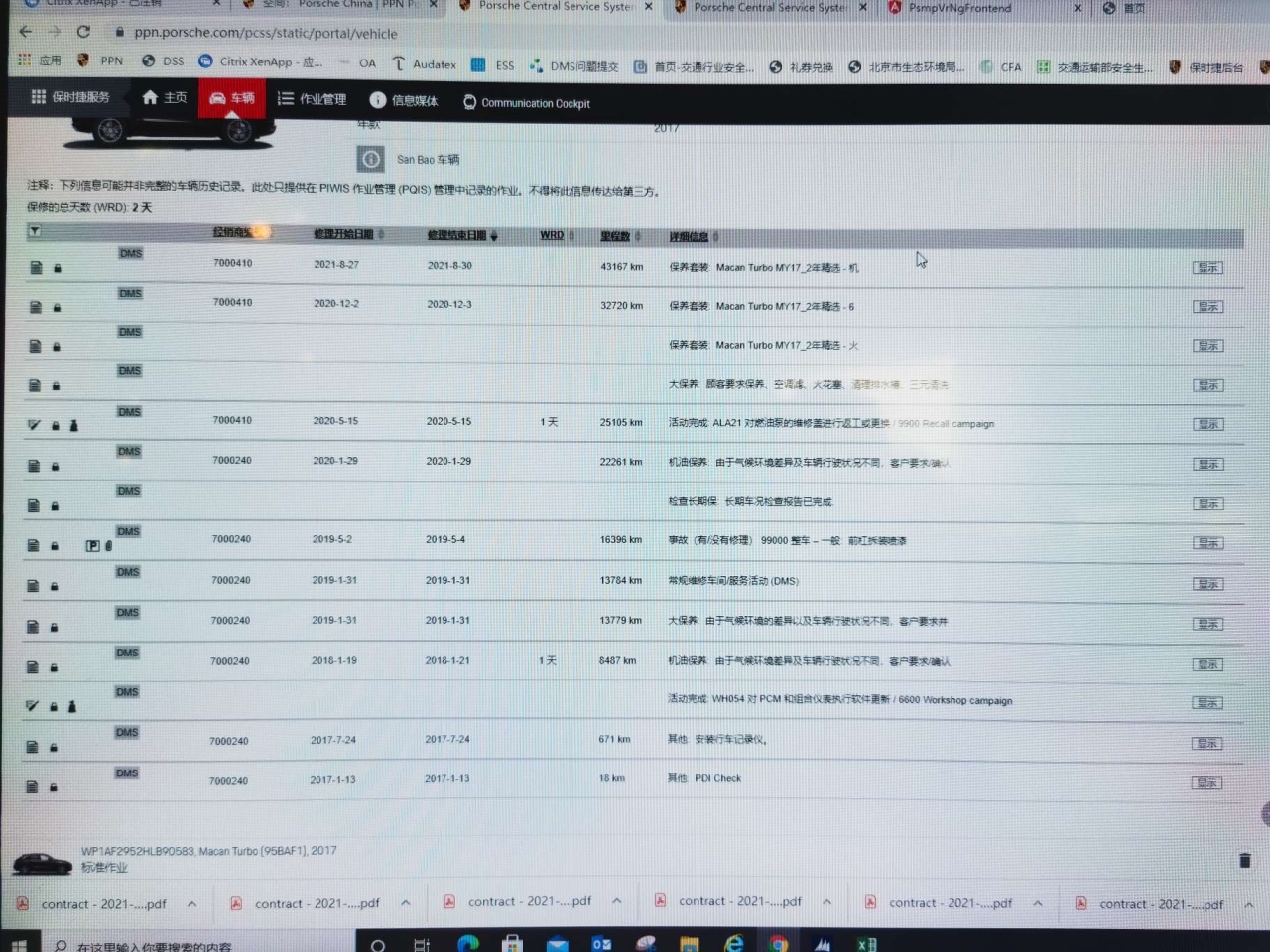Click 显示 for the 事故 16396 km row
1270x952 pixels.
[1207, 543]
